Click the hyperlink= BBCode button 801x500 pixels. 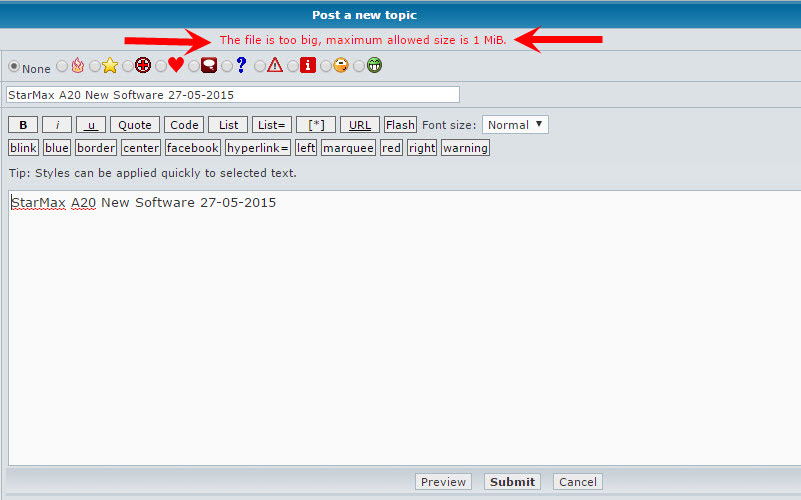[258, 148]
